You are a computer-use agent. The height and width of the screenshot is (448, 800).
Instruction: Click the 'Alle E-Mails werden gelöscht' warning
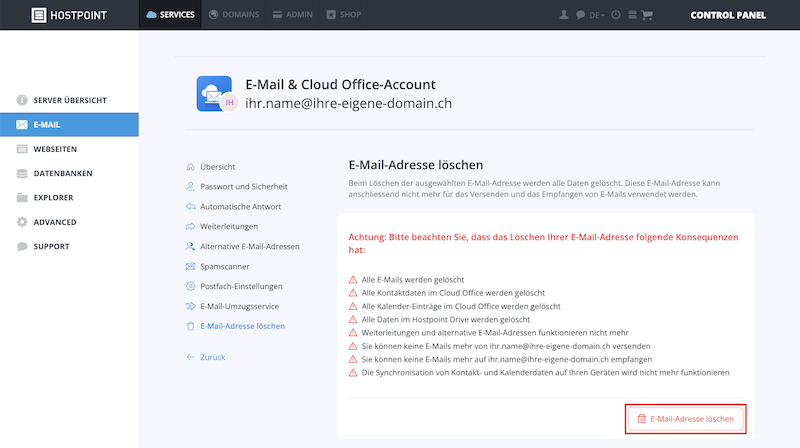(413, 280)
